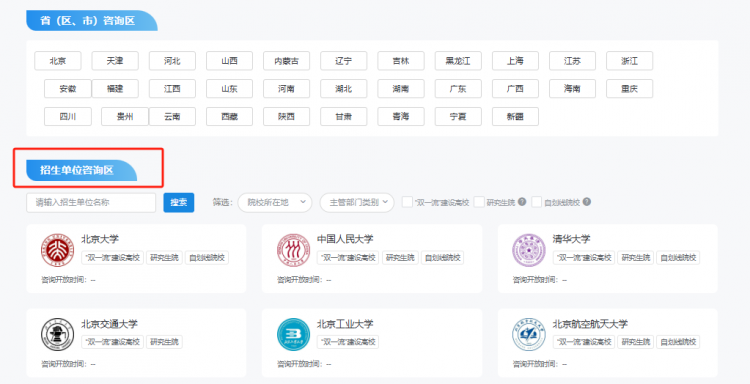Click 自划线院校 tag on 北京大学 card
Screen dimensions: 750x384
(x=207, y=257)
